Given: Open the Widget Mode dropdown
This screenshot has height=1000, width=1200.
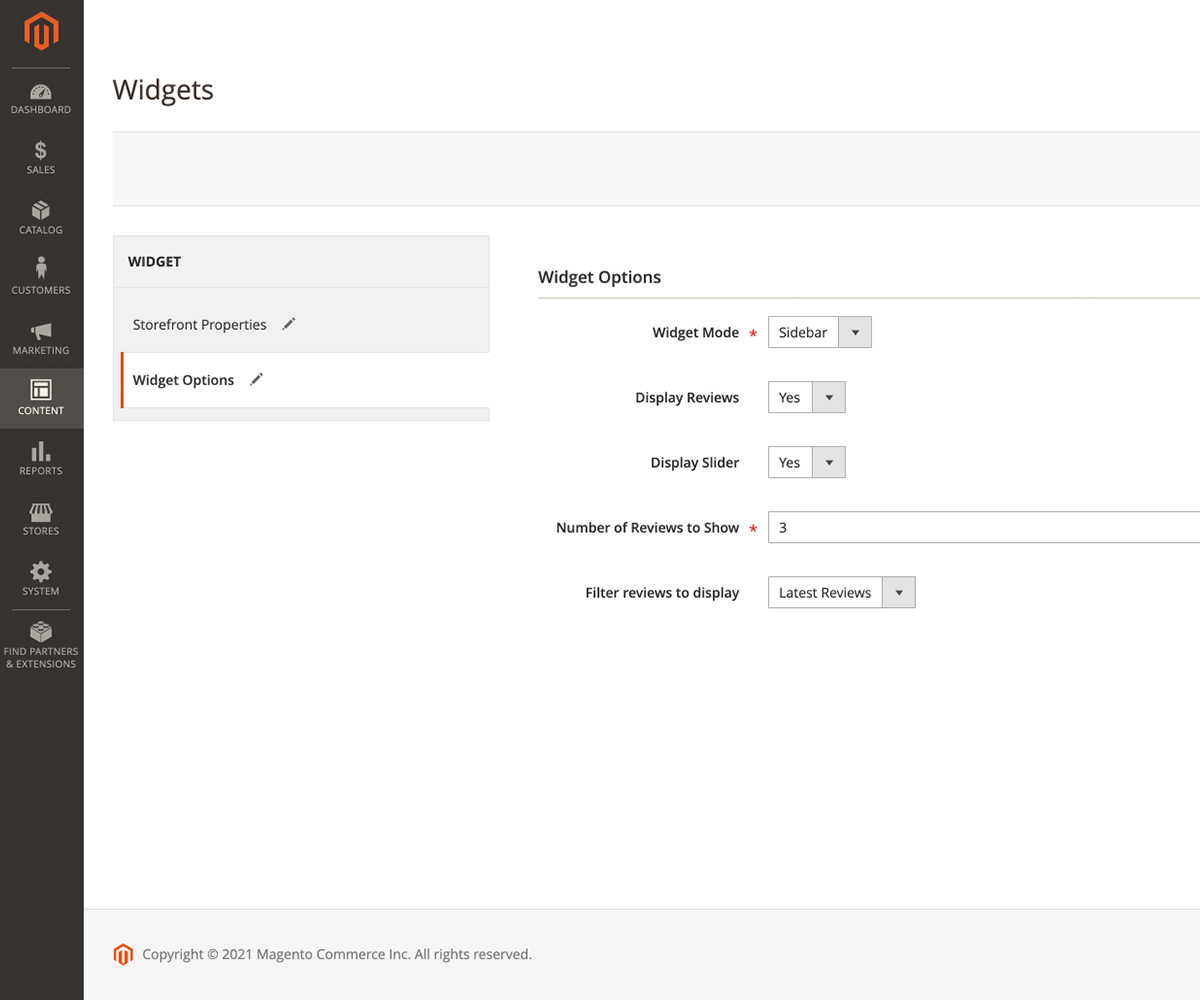Looking at the screenshot, I should (x=820, y=332).
